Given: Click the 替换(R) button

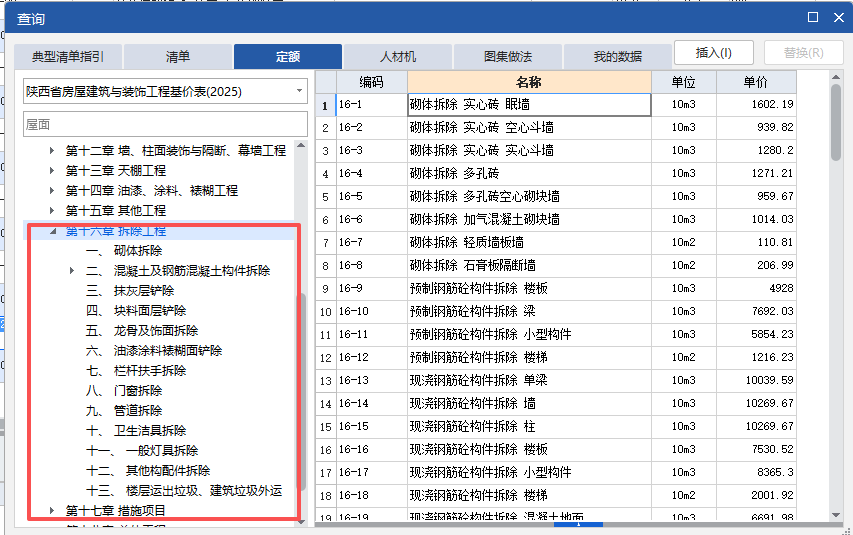Looking at the screenshot, I should pos(803,53).
